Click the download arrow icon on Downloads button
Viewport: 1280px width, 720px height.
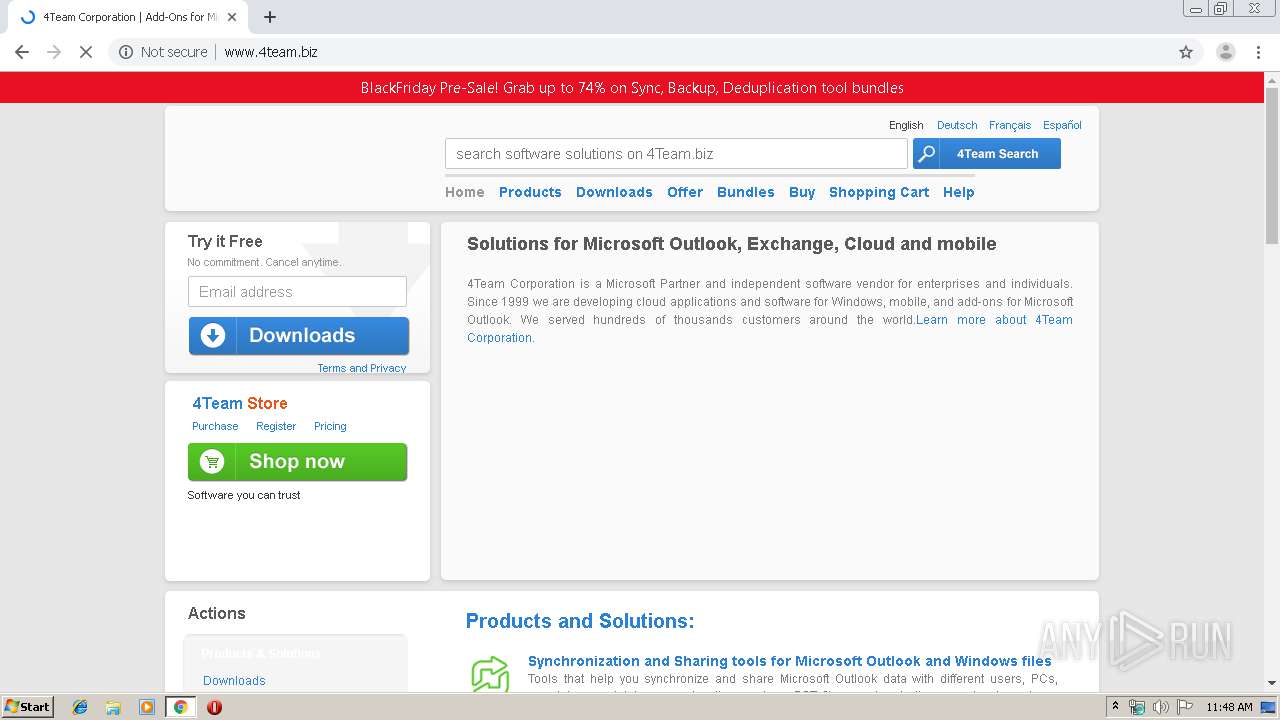(213, 335)
